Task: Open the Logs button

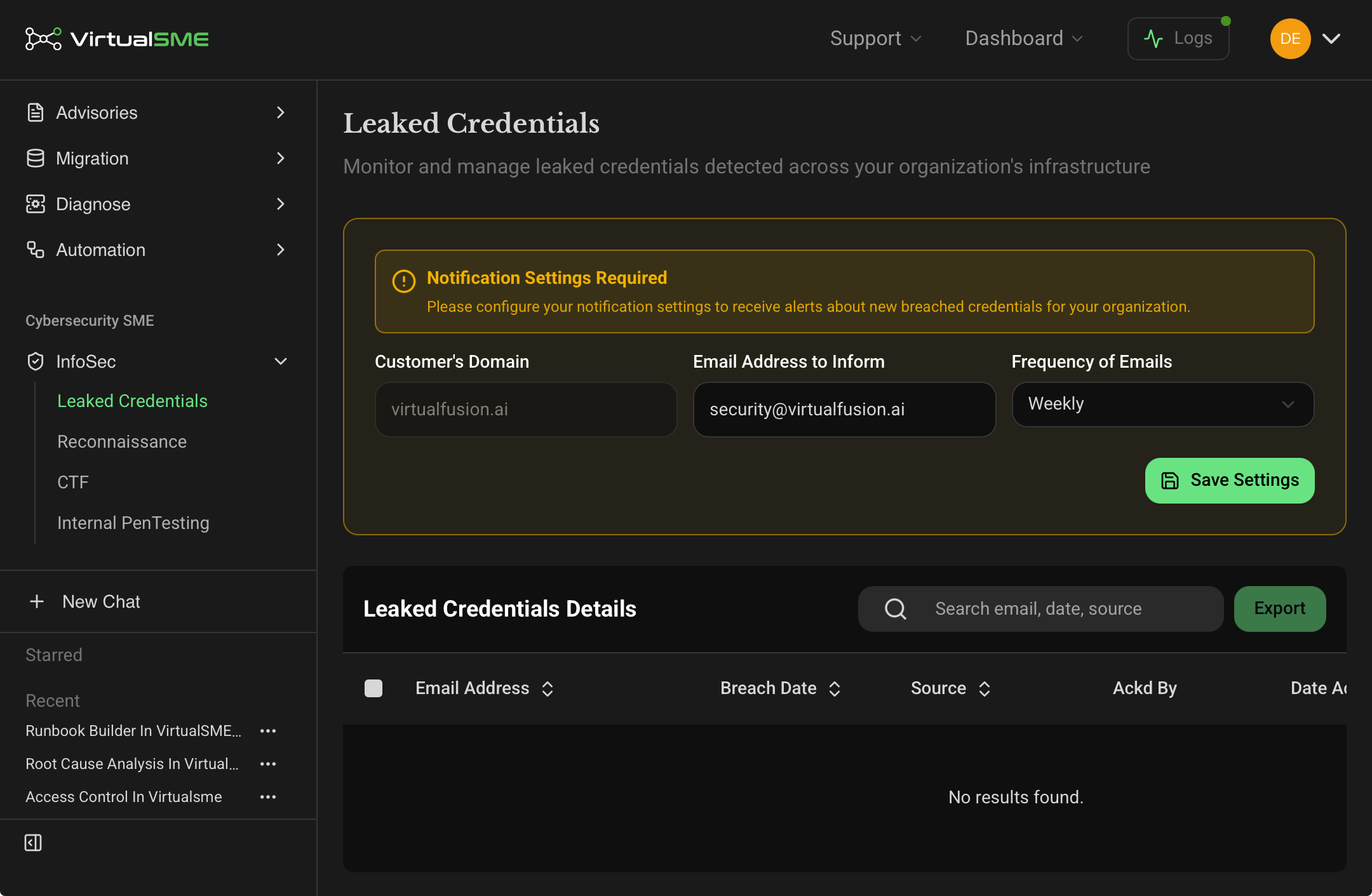Action: pos(1178,39)
